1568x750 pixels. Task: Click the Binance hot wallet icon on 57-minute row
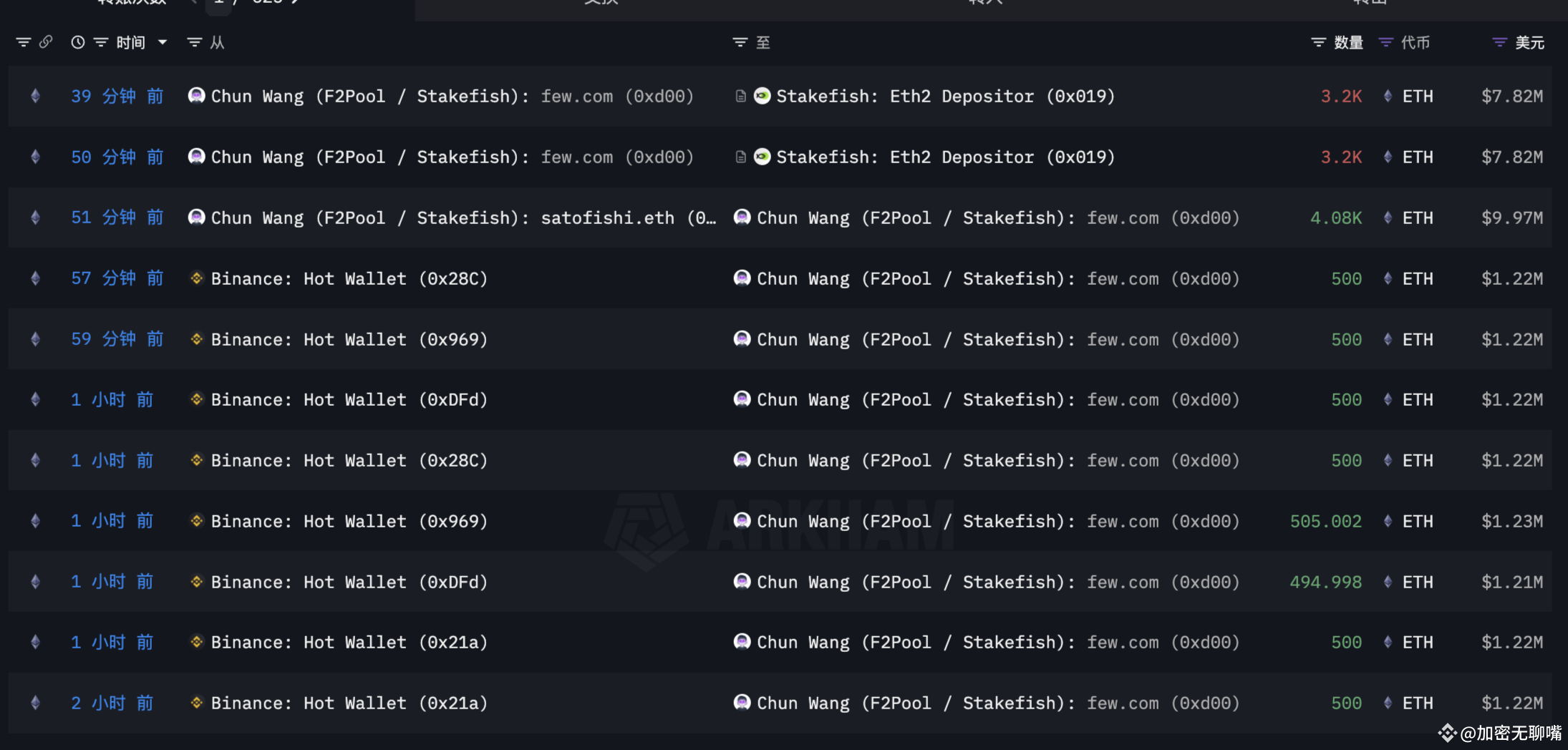196,278
